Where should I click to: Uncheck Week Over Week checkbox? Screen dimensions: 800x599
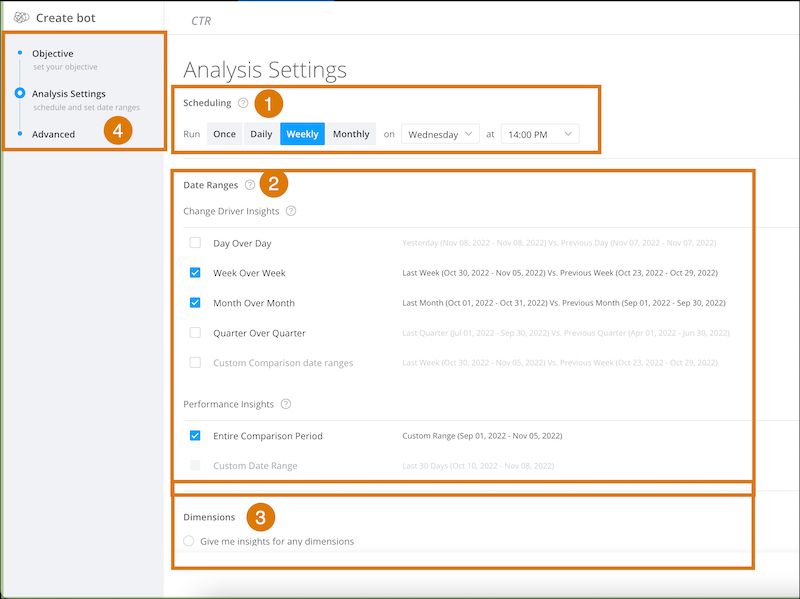coord(195,272)
